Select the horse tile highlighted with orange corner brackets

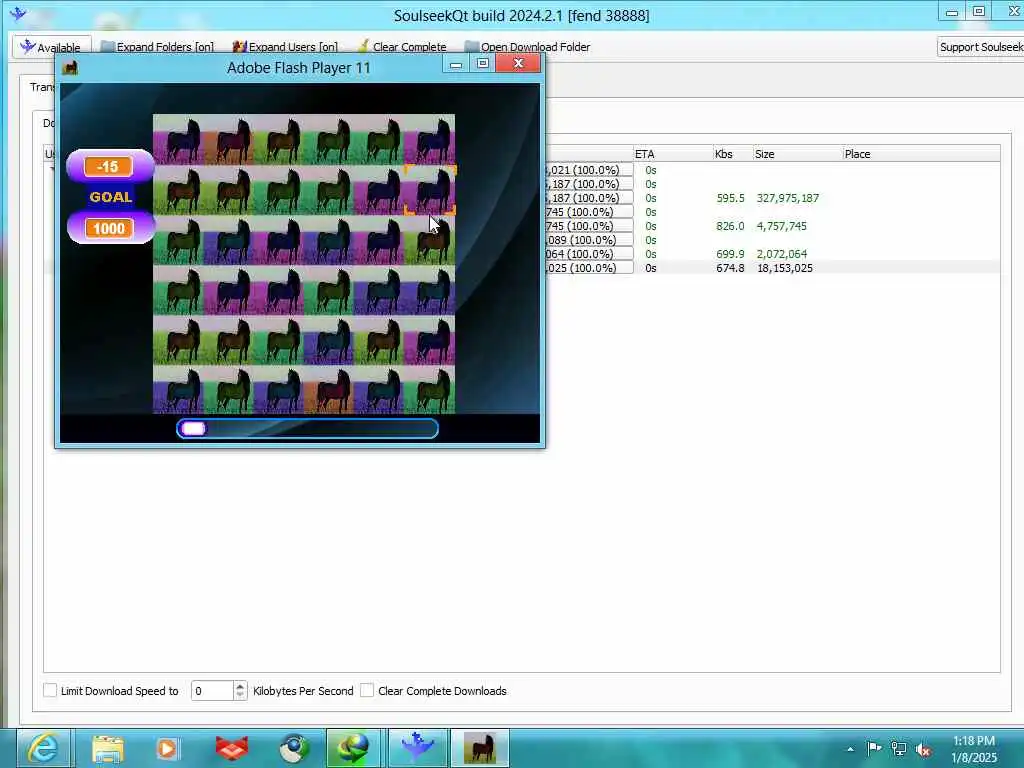430,189
